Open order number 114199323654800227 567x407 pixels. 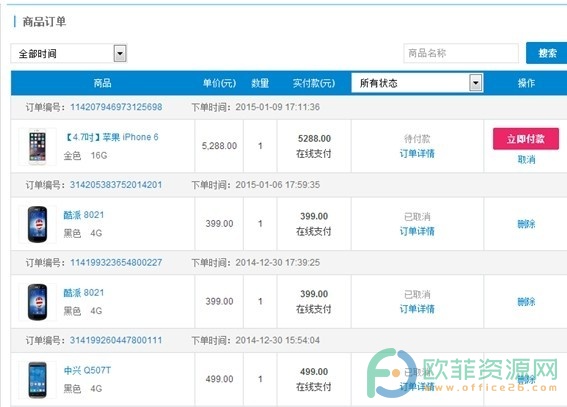116,262
